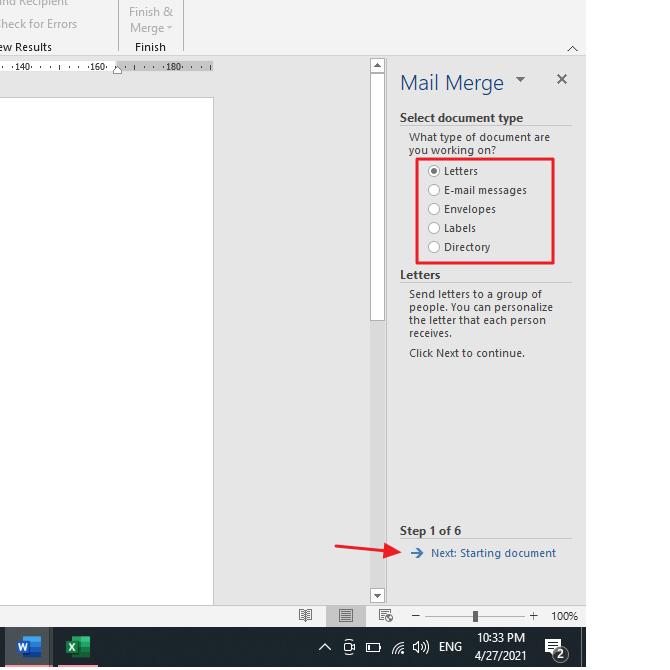Viewport: 670px width, 670px height.
Task: Click the zoom in plus button
Action: point(533,616)
